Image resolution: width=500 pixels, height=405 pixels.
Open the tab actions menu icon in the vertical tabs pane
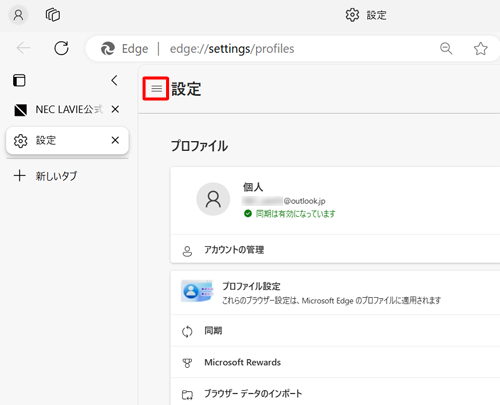click(x=19, y=80)
